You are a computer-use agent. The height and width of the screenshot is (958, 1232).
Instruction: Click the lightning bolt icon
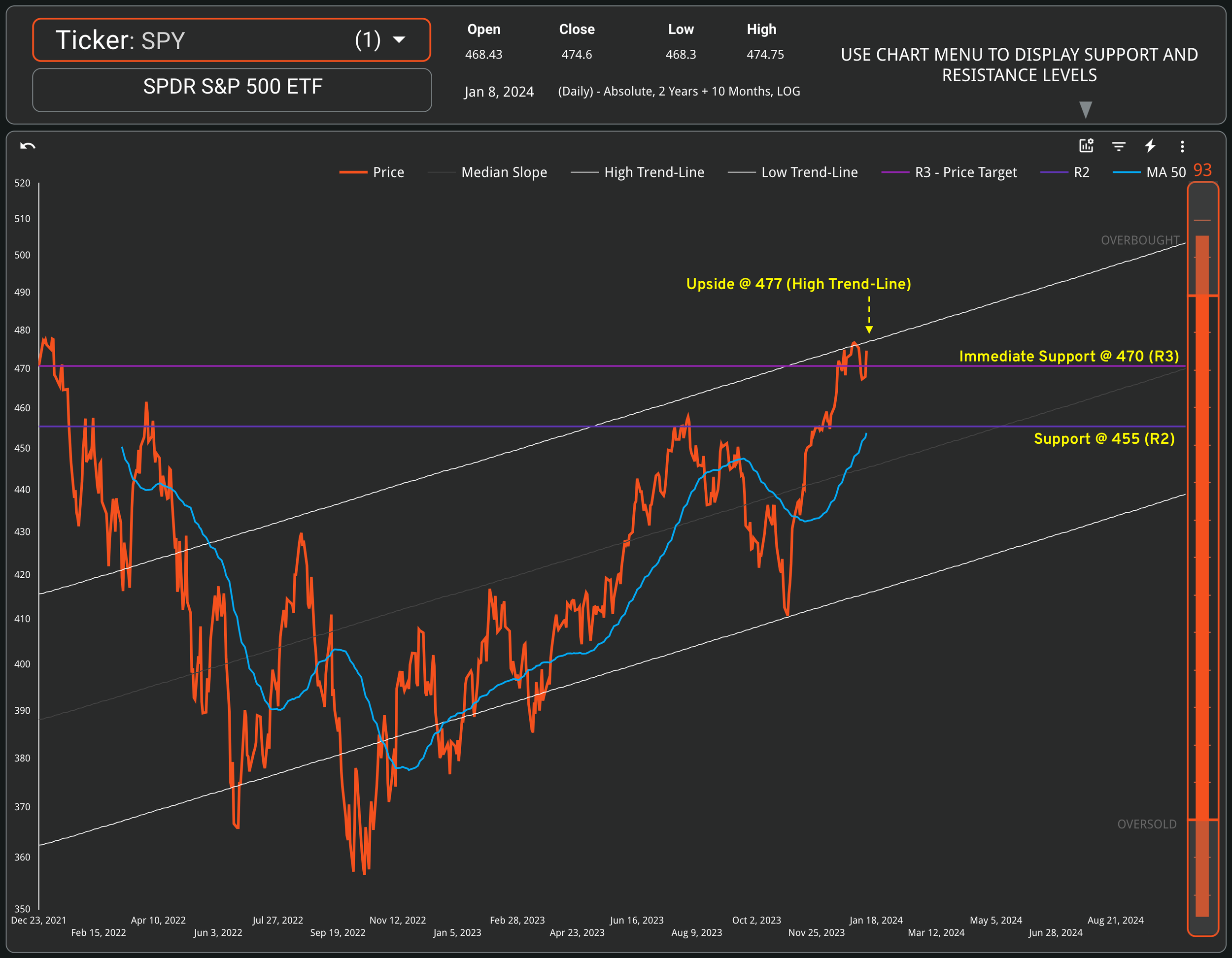click(x=1150, y=146)
